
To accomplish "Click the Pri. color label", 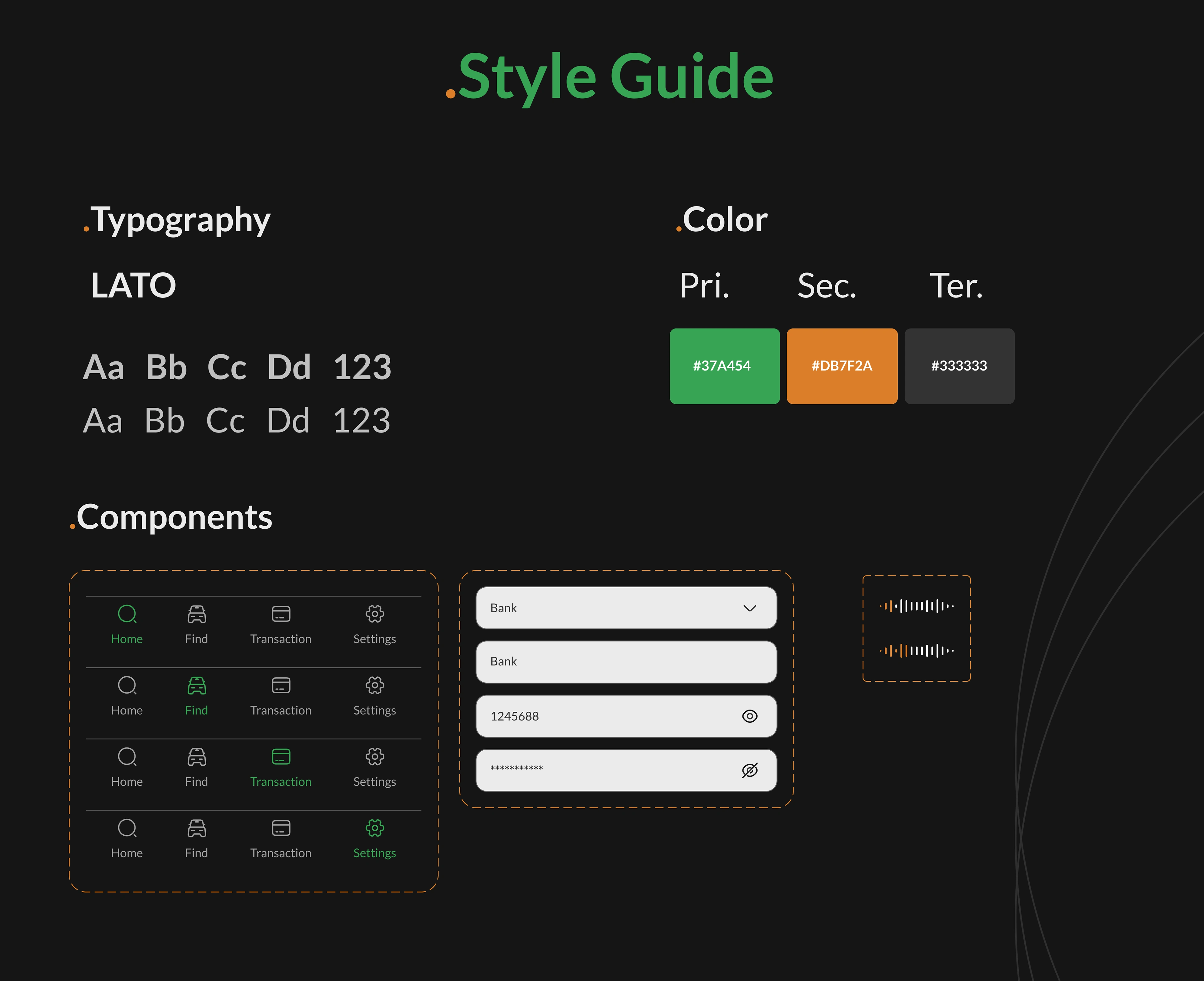I will tap(704, 286).
